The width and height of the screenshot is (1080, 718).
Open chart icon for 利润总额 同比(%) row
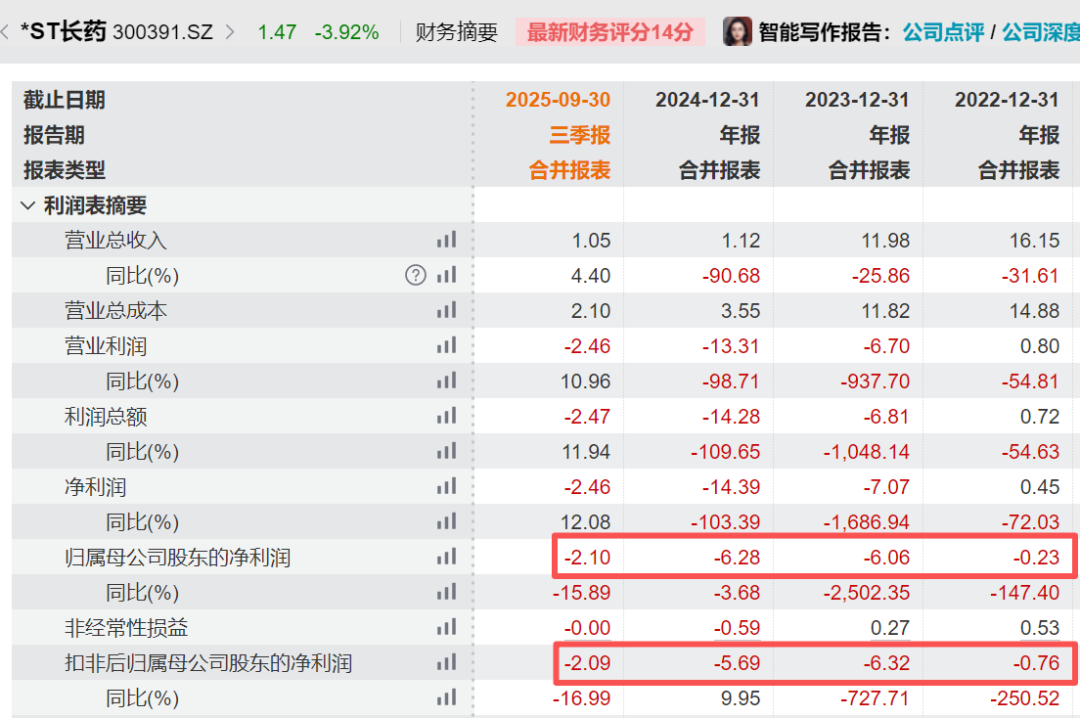(446, 451)
